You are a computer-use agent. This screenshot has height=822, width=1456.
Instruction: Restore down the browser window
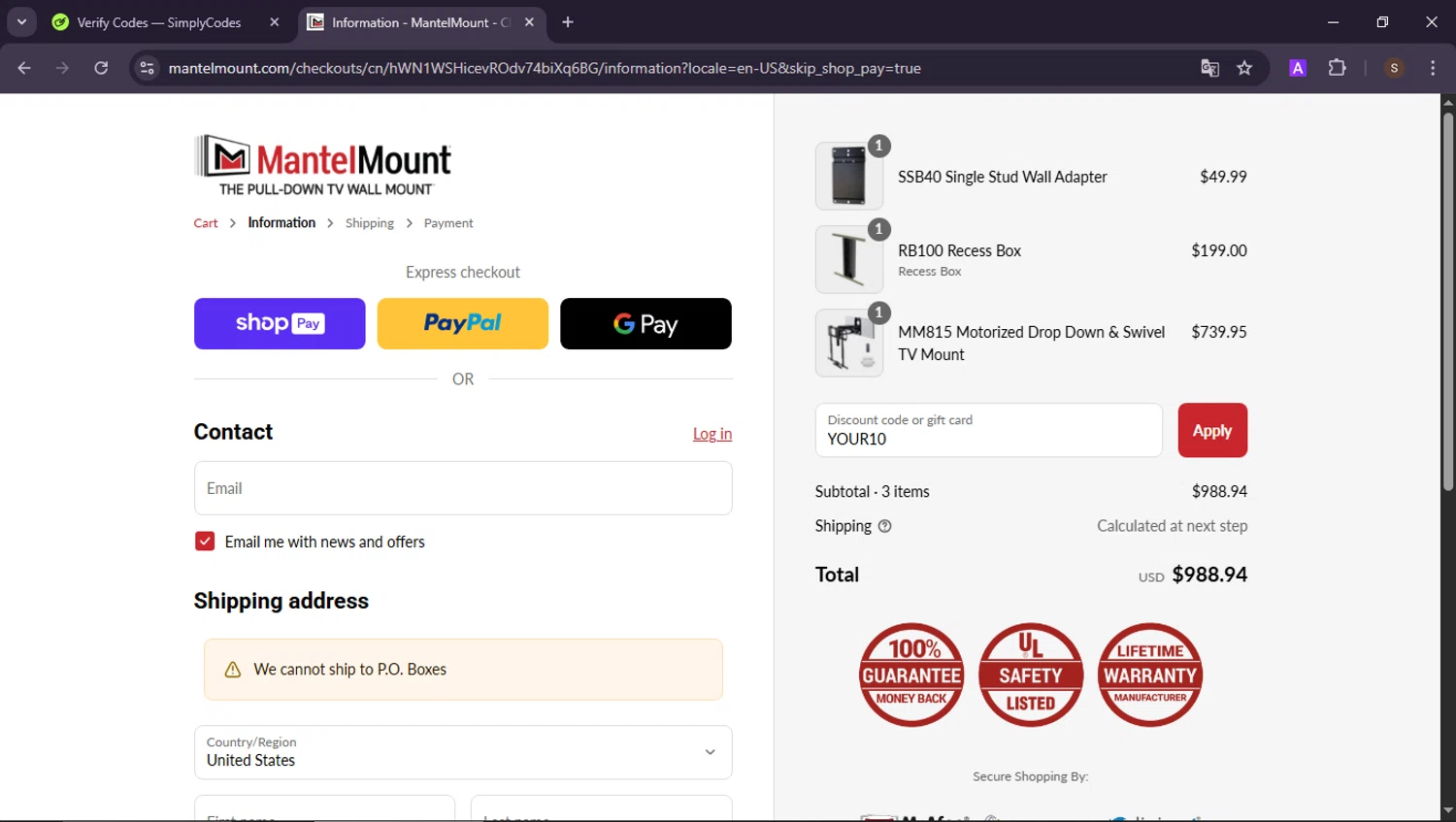tap(1382, 21)
